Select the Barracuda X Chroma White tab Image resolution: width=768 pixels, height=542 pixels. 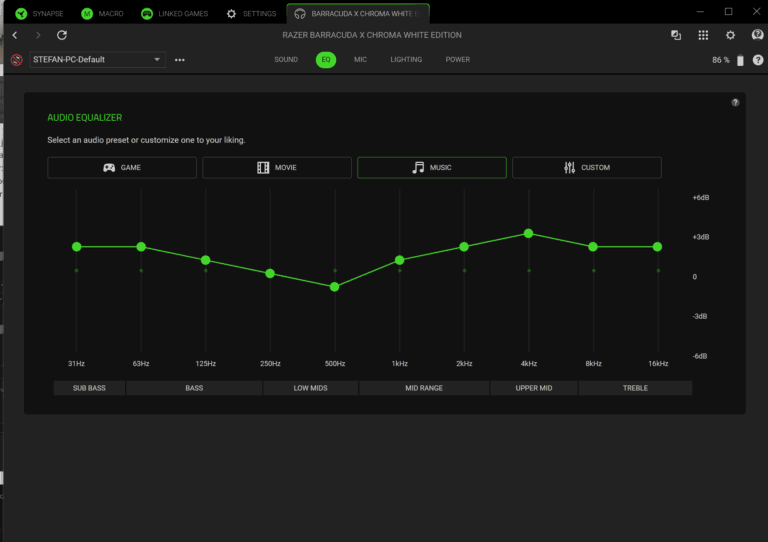point(358,13)
